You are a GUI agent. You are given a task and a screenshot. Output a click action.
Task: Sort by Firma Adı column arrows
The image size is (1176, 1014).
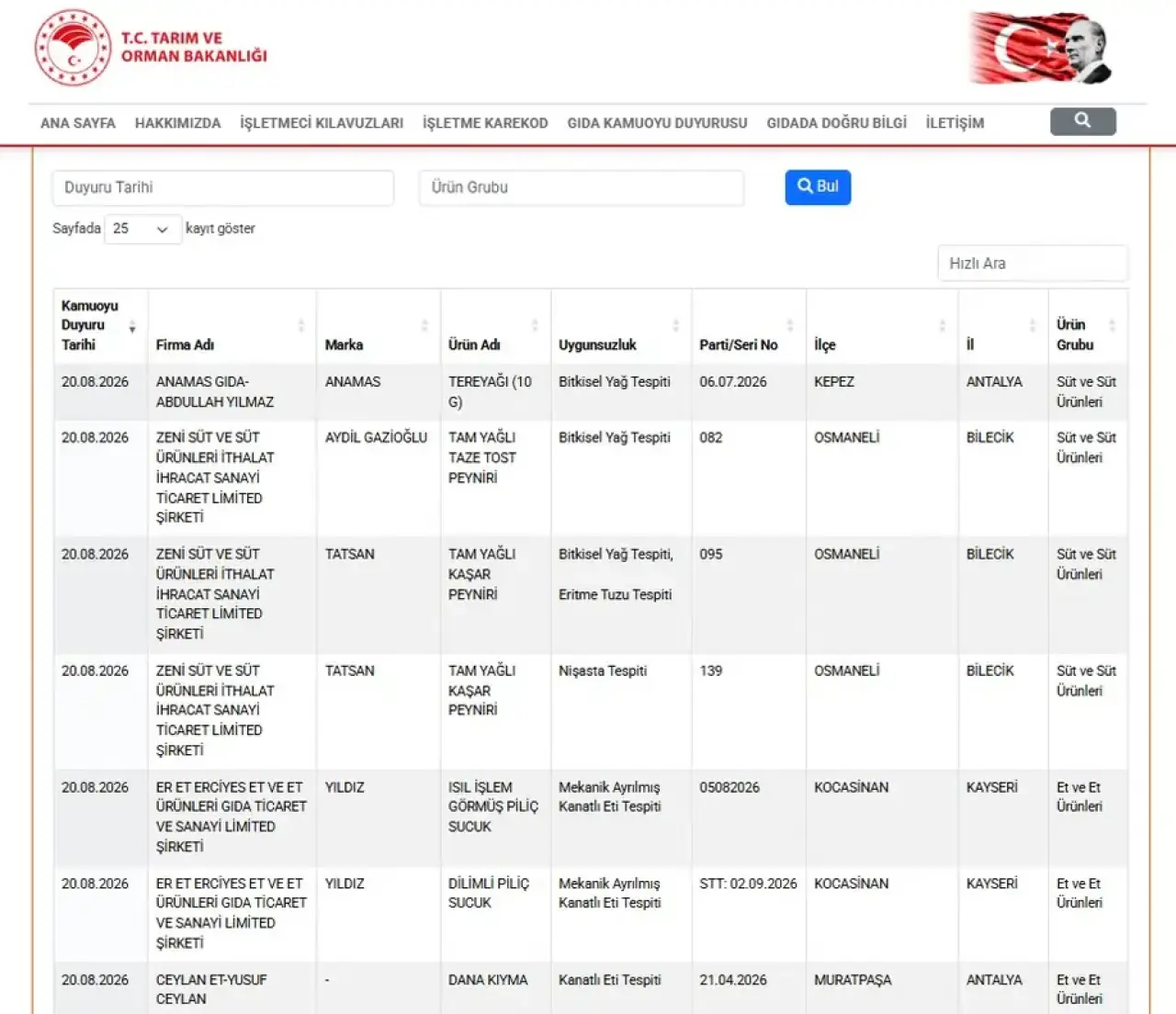[300, 326]
